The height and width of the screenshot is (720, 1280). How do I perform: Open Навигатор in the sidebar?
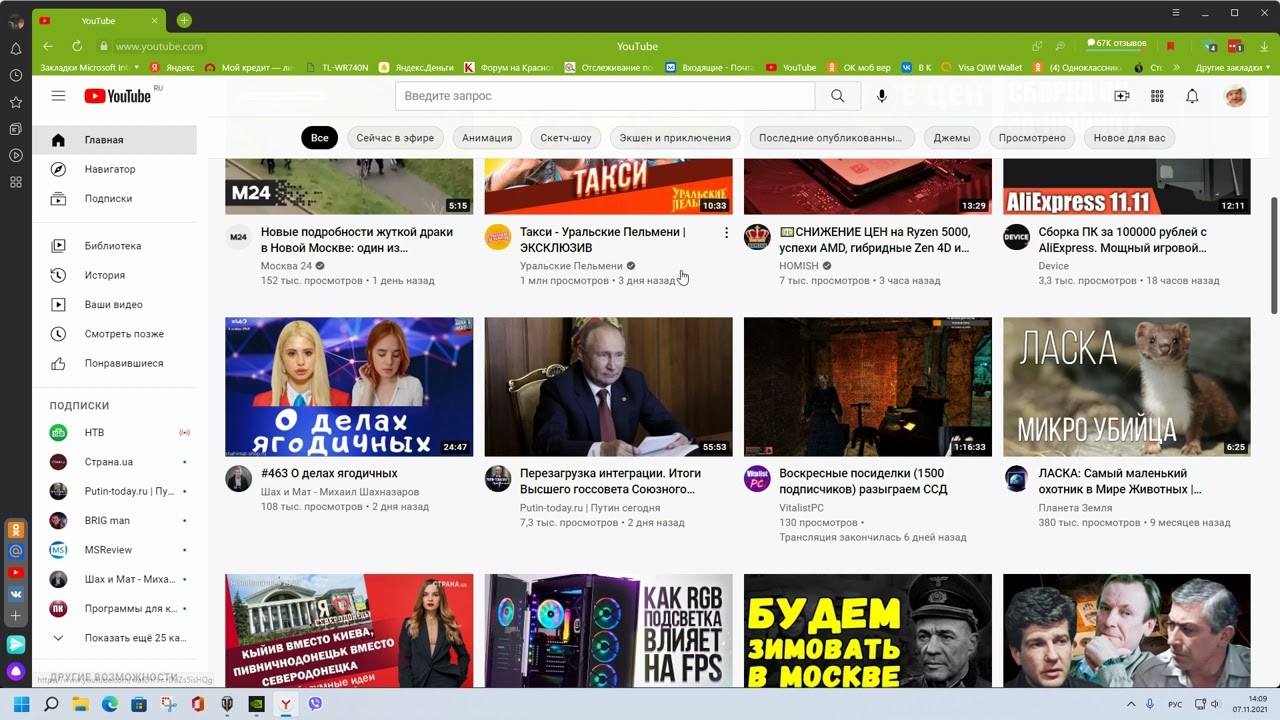tap(115, 169)
